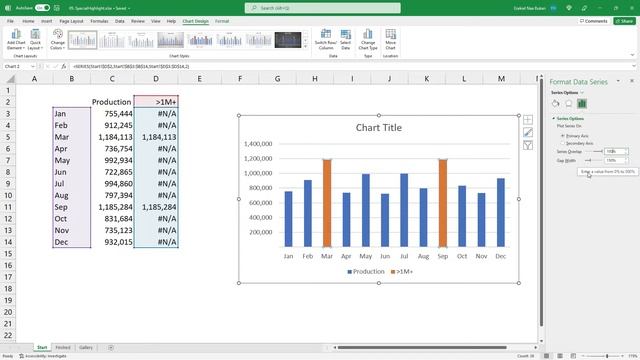Click the formula bar SERIES formula

coord(131,66)
